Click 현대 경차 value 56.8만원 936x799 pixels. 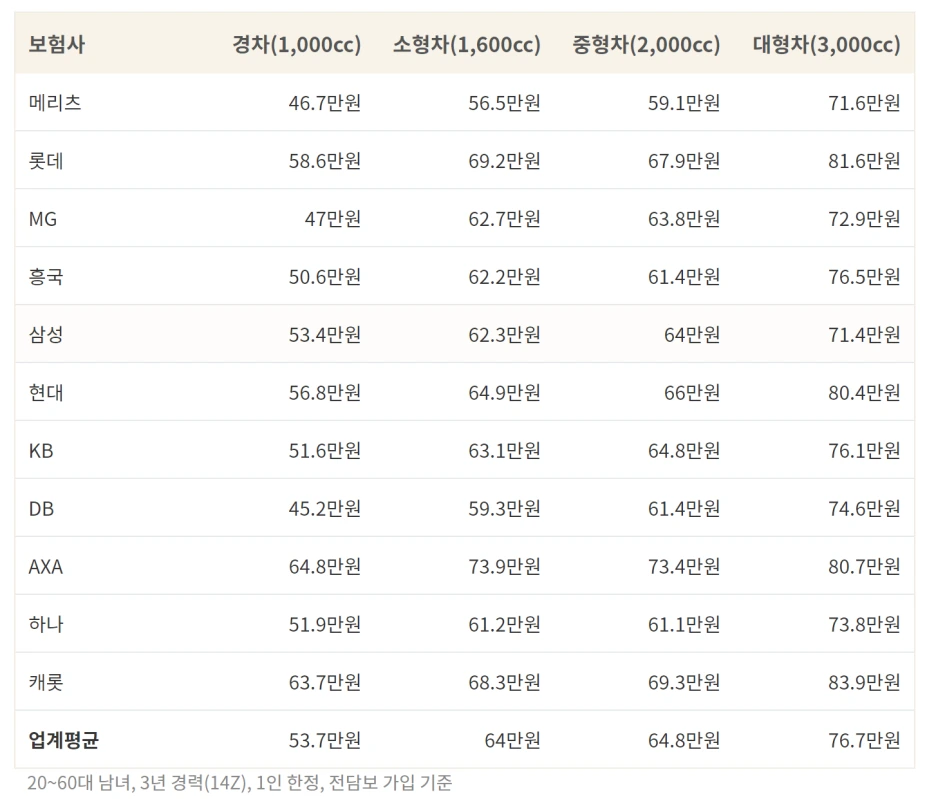325,392
